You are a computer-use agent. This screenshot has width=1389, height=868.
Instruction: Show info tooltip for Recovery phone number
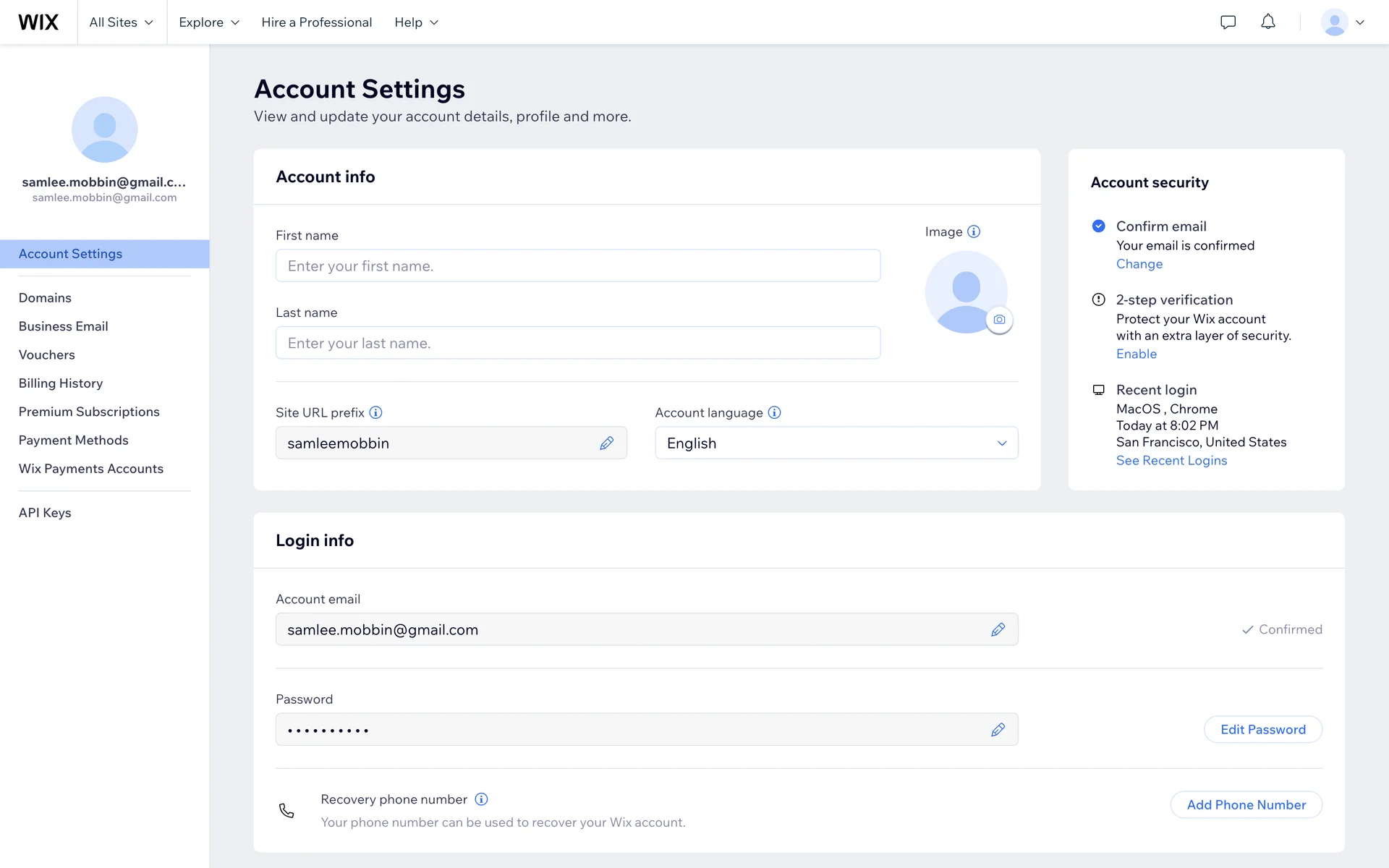point(481,799)
